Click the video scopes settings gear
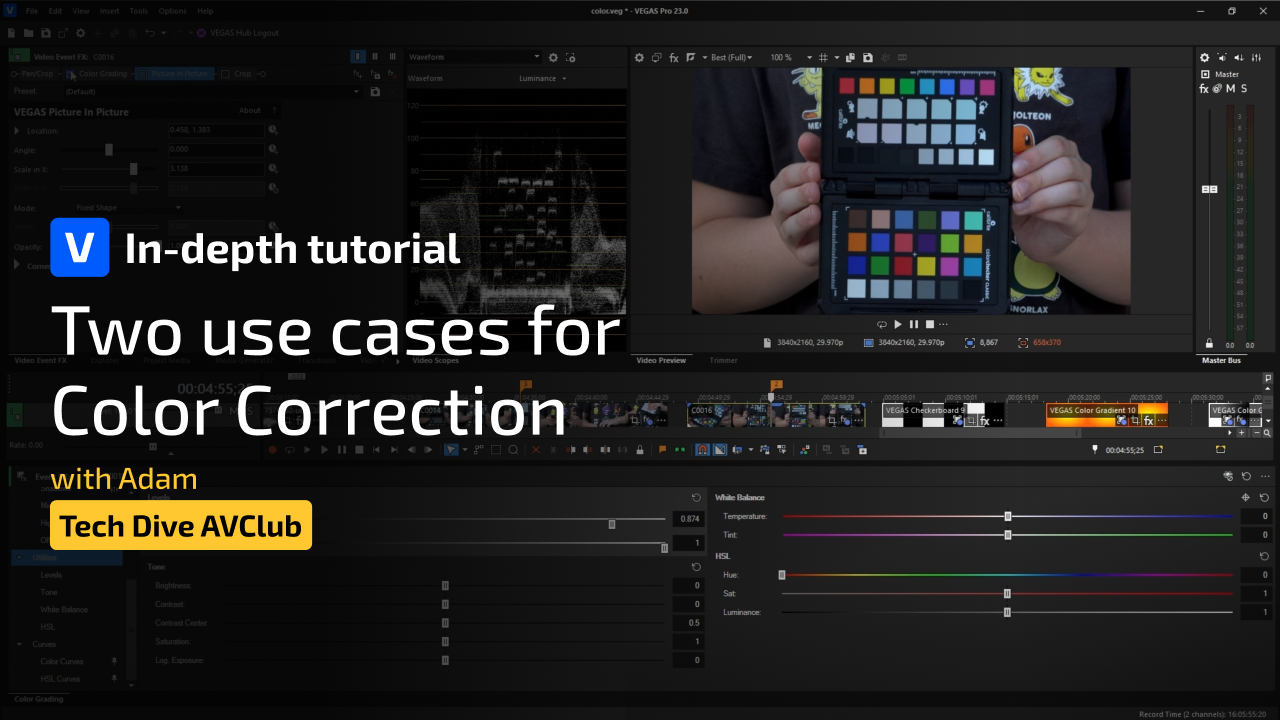This screenshot has height=720, width=1280. click(553, 58)
